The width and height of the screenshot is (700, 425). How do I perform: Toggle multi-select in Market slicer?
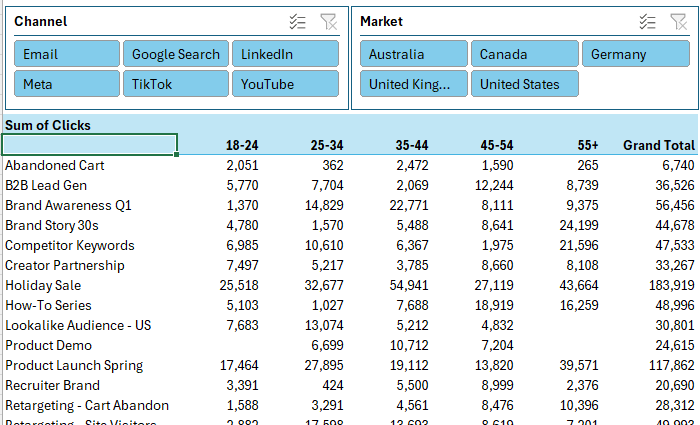click(647, 21)
